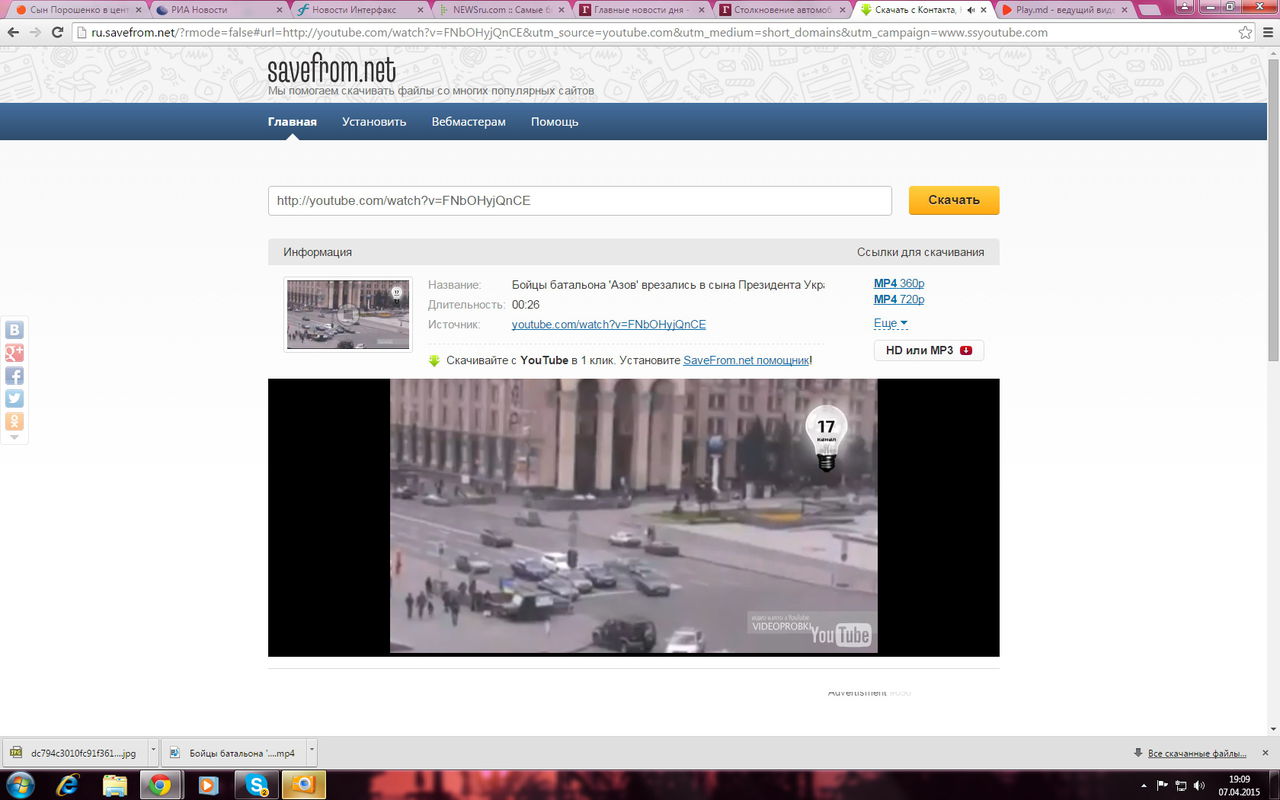Open the downloaded dc794c3010fc91f361 jpg file
This screenshot has width=1280, height=800.
pos(76,753)
